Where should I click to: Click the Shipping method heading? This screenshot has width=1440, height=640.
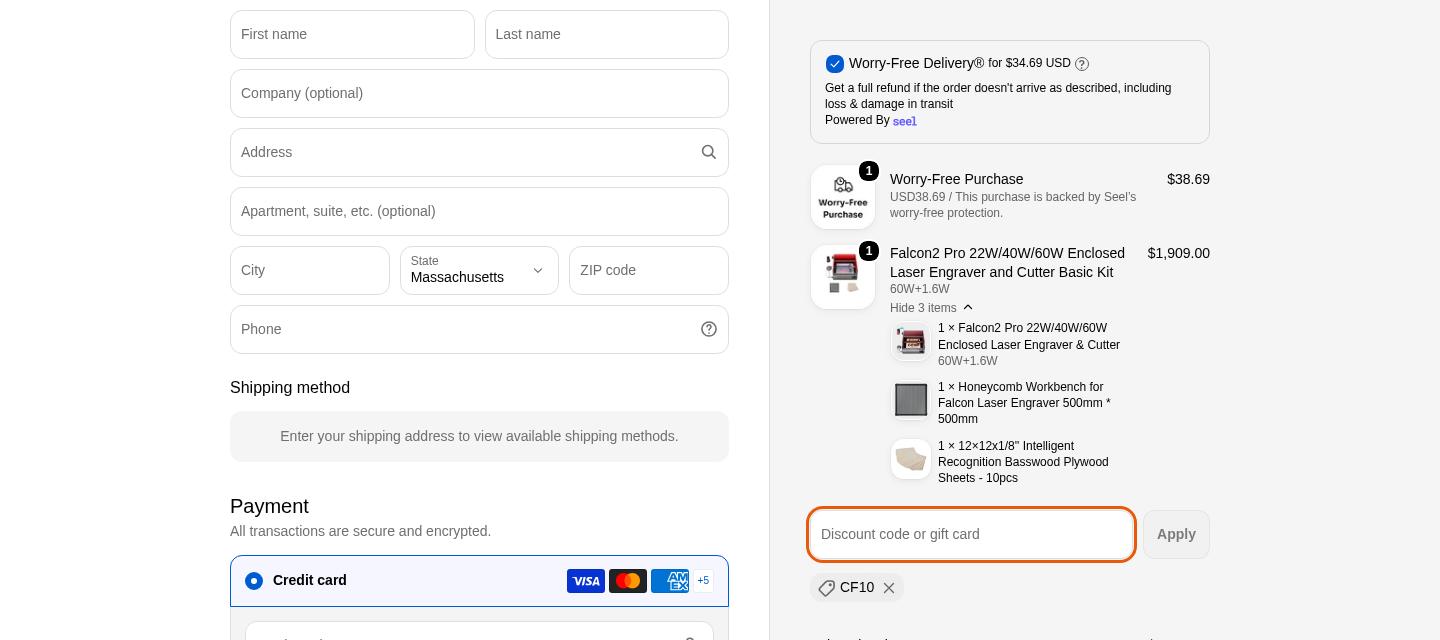(x=290, y=388)
